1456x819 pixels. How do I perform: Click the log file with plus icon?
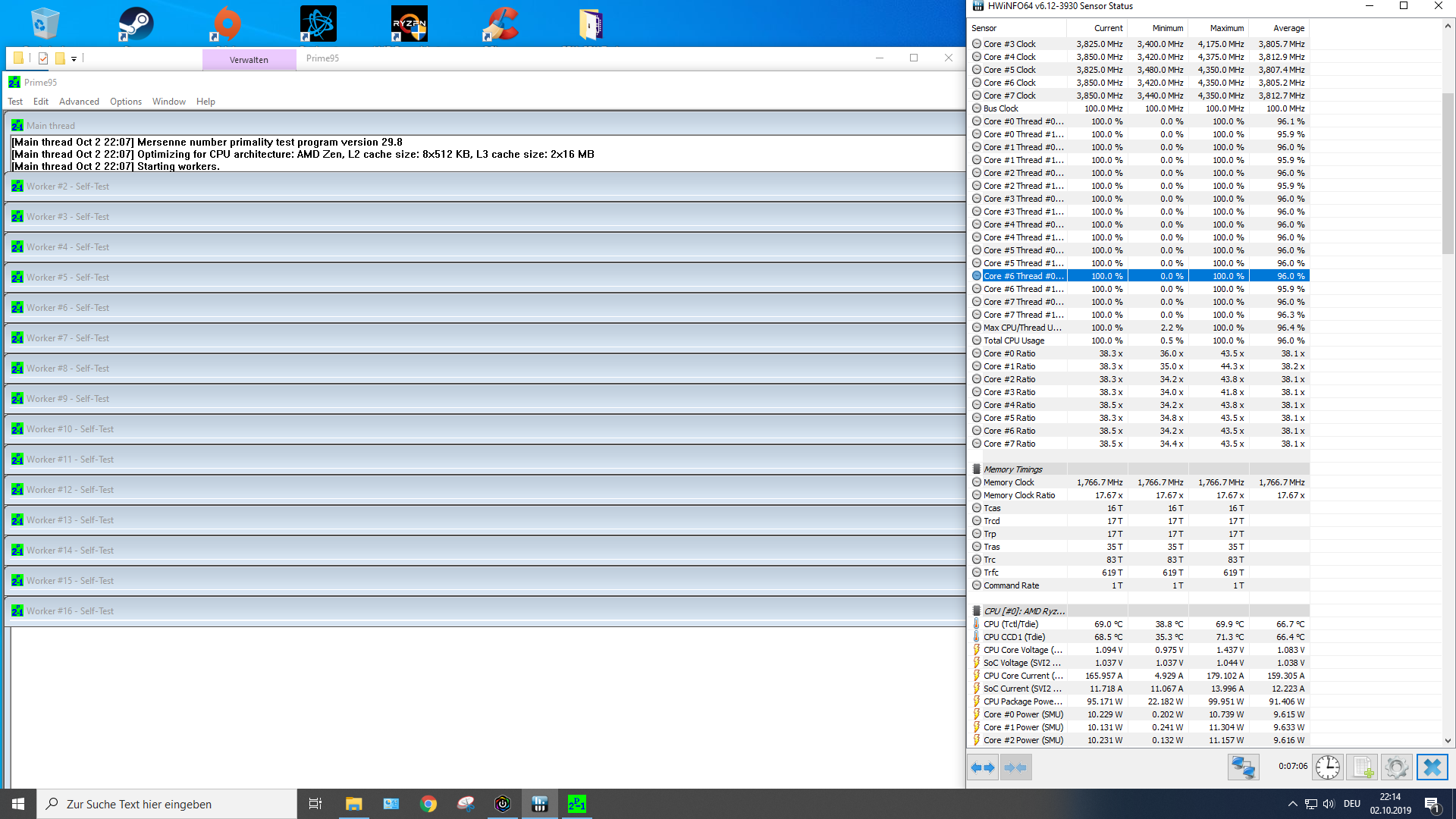pos(1362,767)
